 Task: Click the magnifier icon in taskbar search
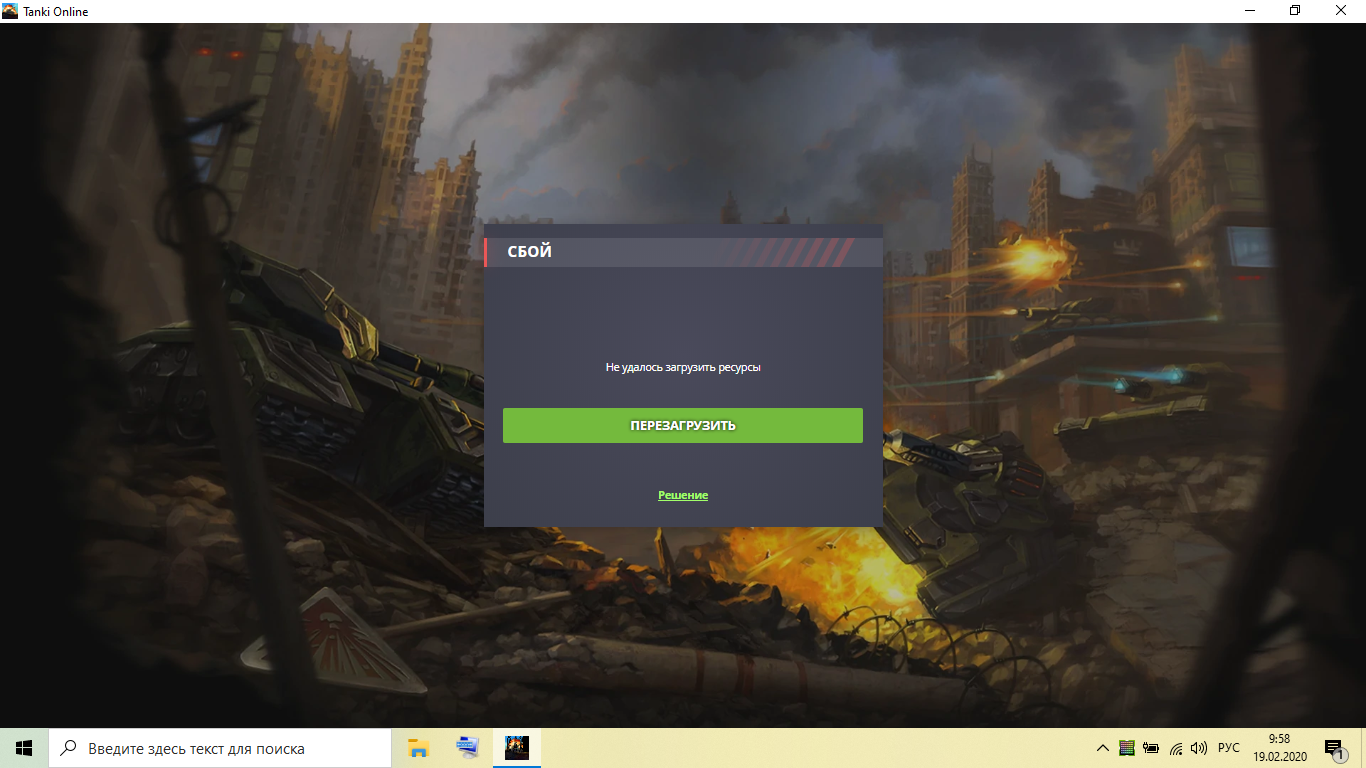pyautogui.click(x=69, y=748)
